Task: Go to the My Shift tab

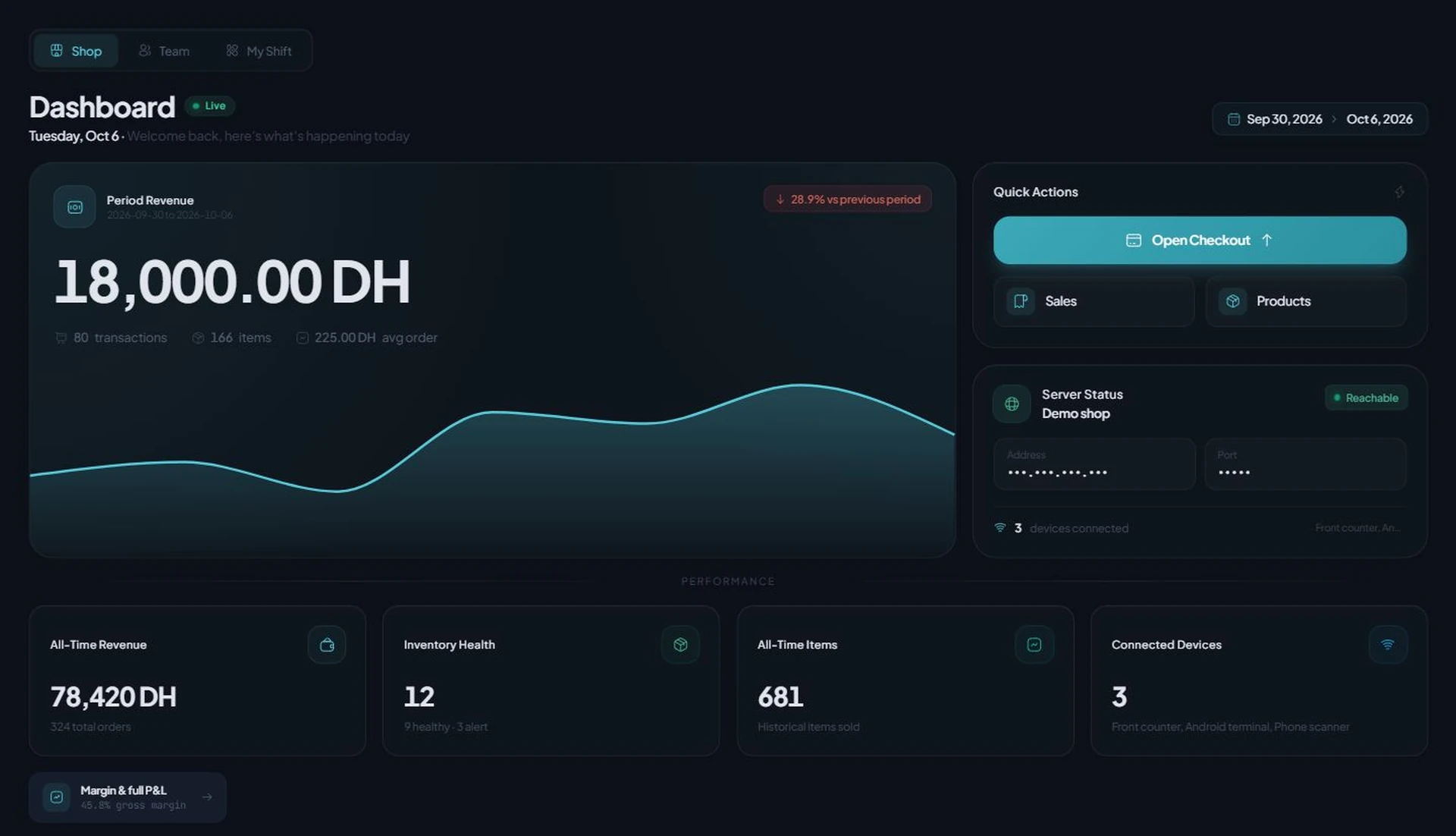Action: [x=259, y=51]
